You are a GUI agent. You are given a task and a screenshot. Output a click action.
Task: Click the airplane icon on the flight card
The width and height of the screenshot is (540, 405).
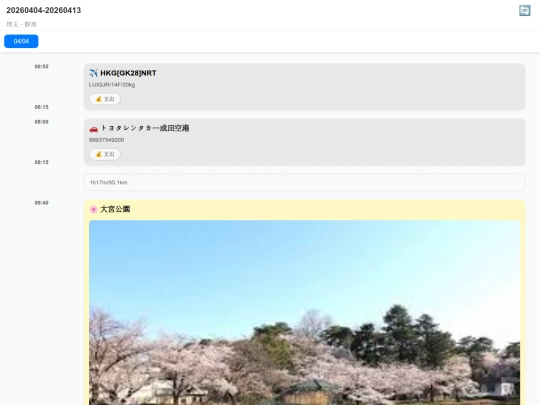[94, 73]
